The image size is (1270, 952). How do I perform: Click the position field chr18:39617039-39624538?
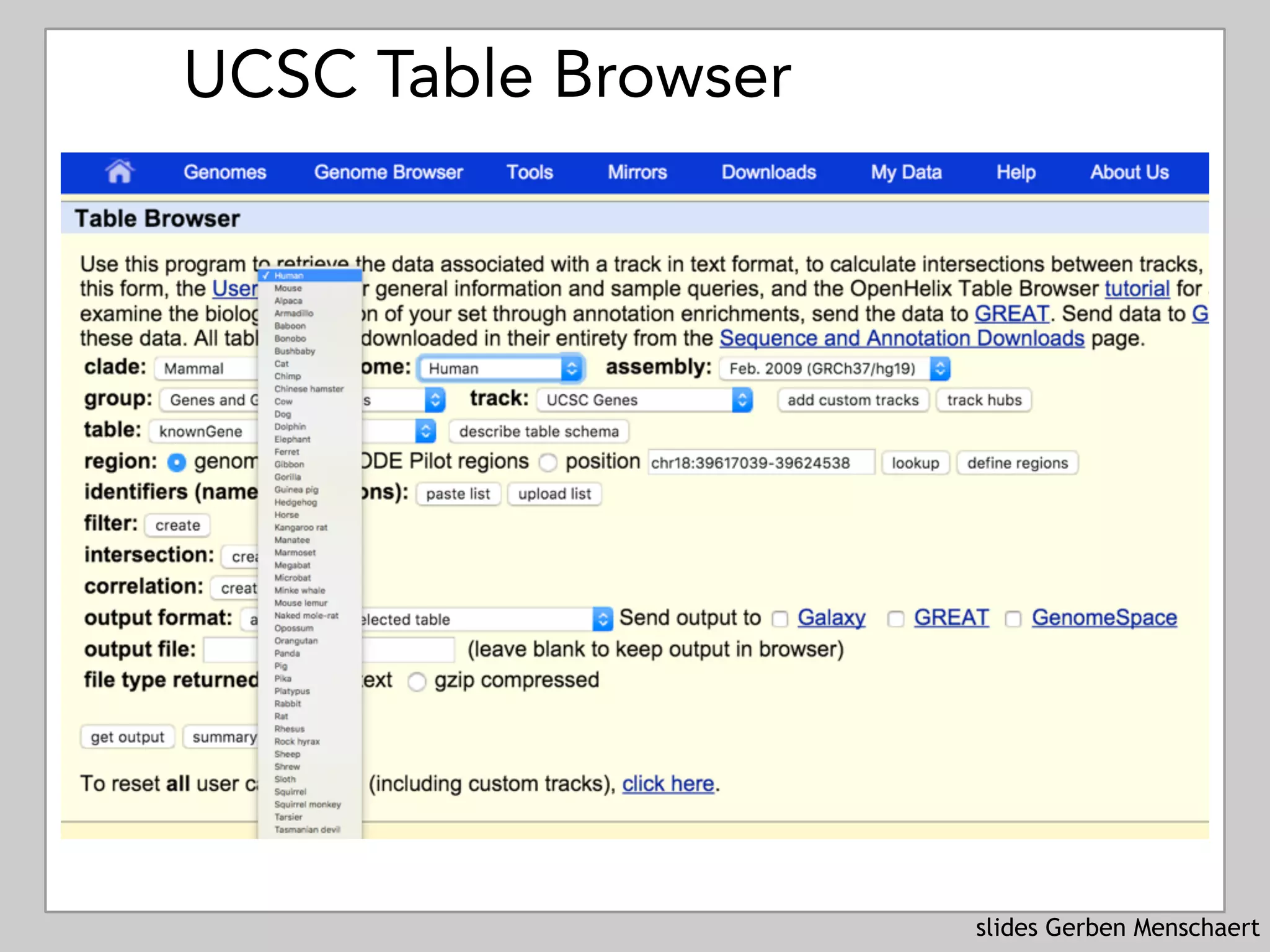point(762,462)
